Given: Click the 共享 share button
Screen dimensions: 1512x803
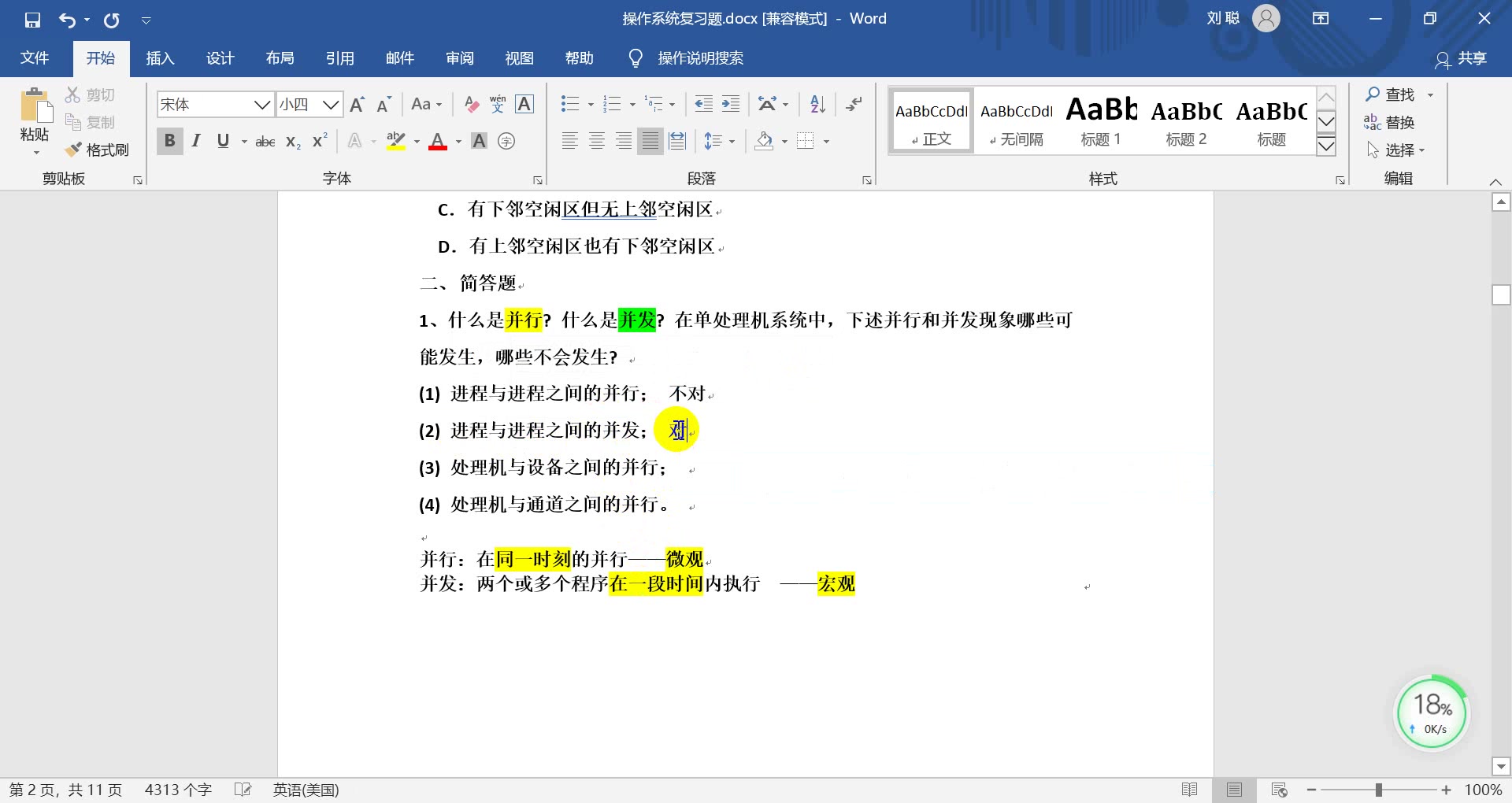Looking at the screenshot, I should pyautogui.click(x=1461, y=58).
